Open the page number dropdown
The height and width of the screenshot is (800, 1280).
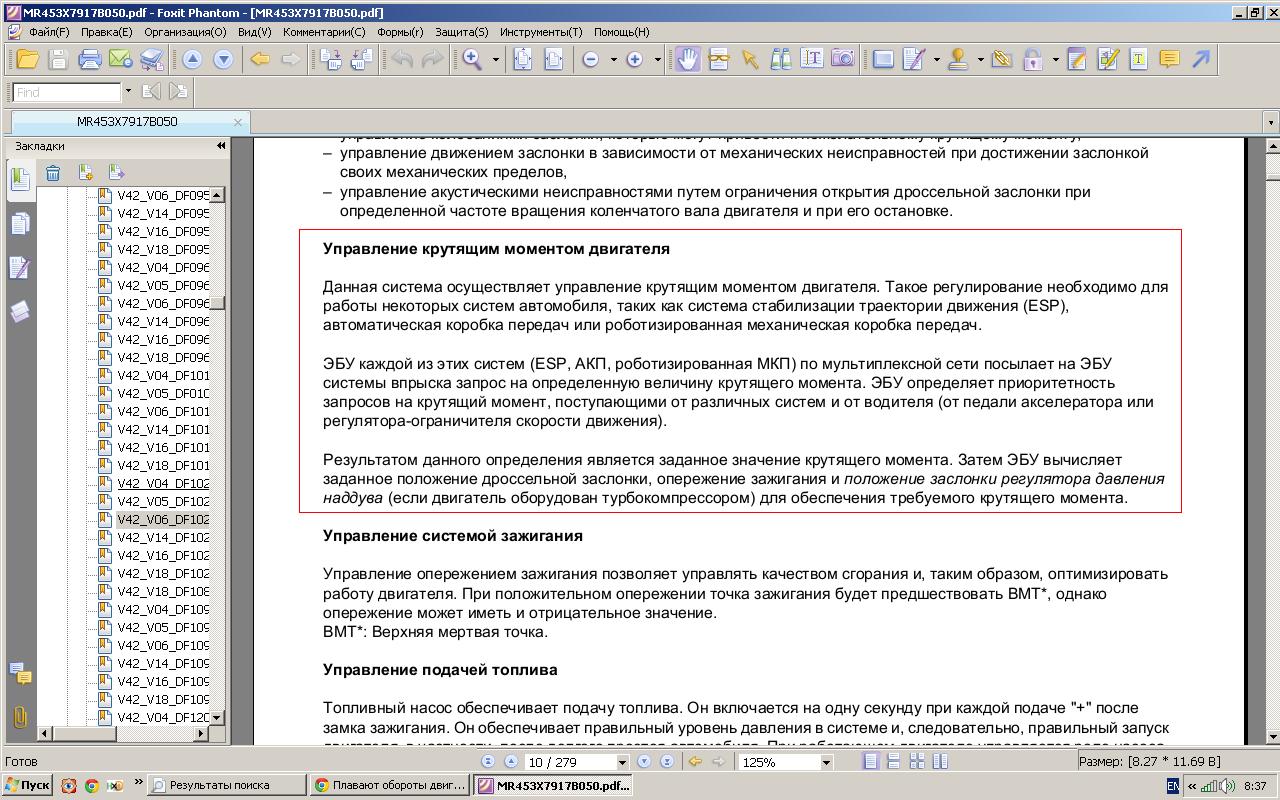622,762
